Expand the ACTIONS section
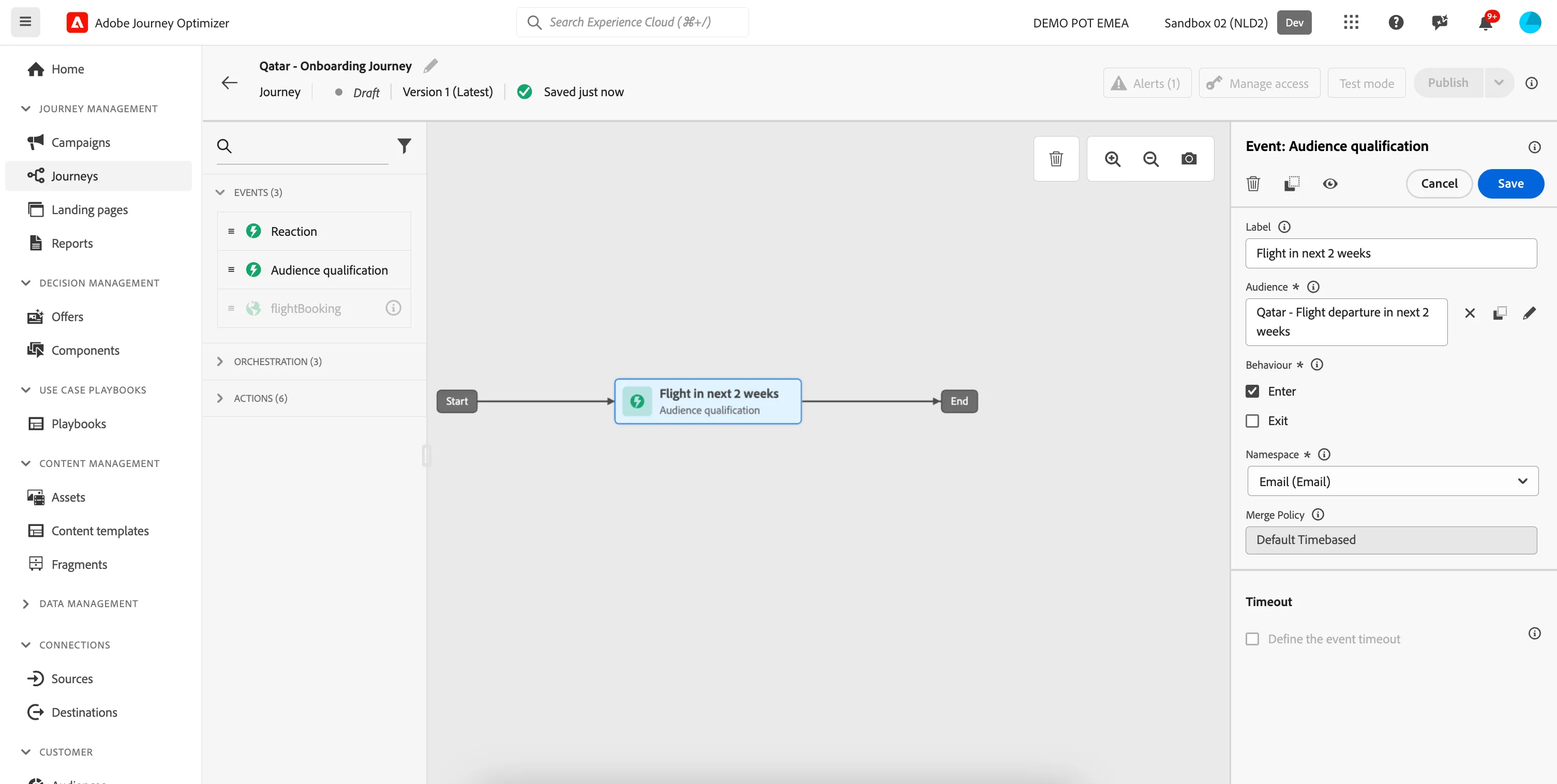 tap(220, 398)
